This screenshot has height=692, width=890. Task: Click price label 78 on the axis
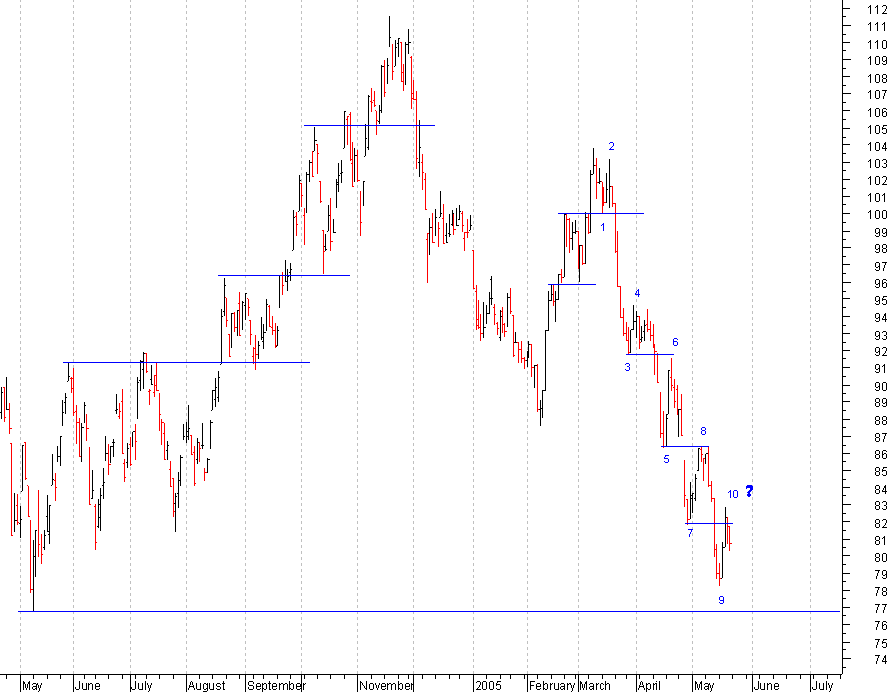click(x=880, y=592)
